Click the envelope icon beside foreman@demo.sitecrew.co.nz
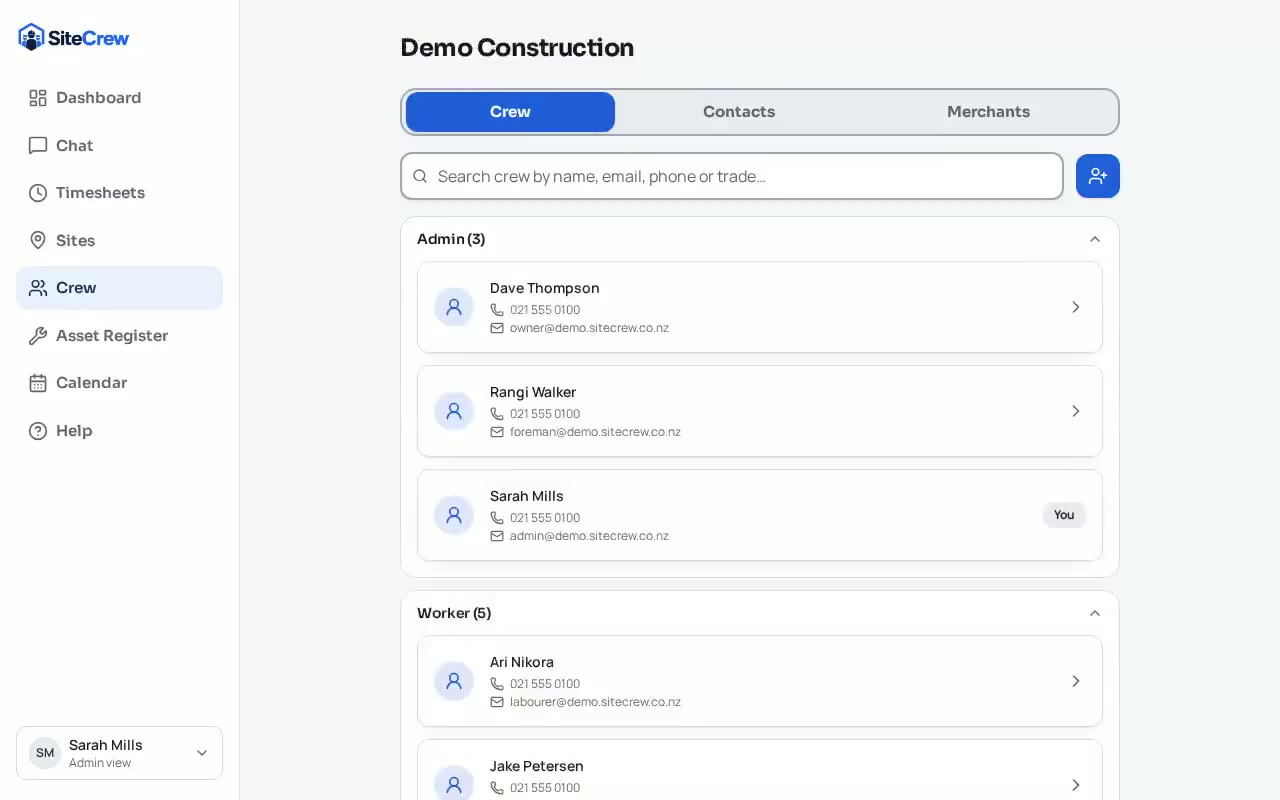This screenshot has height=800, width=1280. [x=497, y=432]
